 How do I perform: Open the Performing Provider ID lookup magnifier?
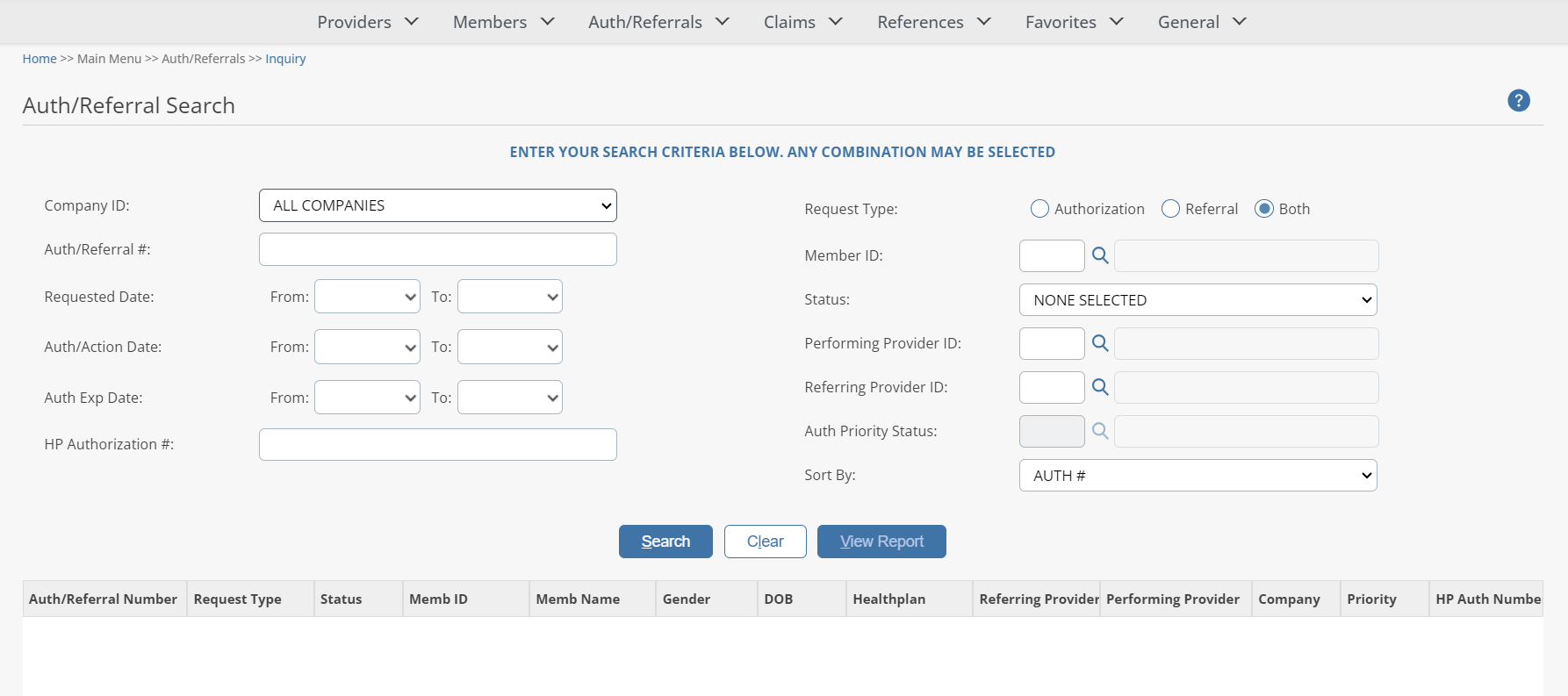coord(1099,343)
